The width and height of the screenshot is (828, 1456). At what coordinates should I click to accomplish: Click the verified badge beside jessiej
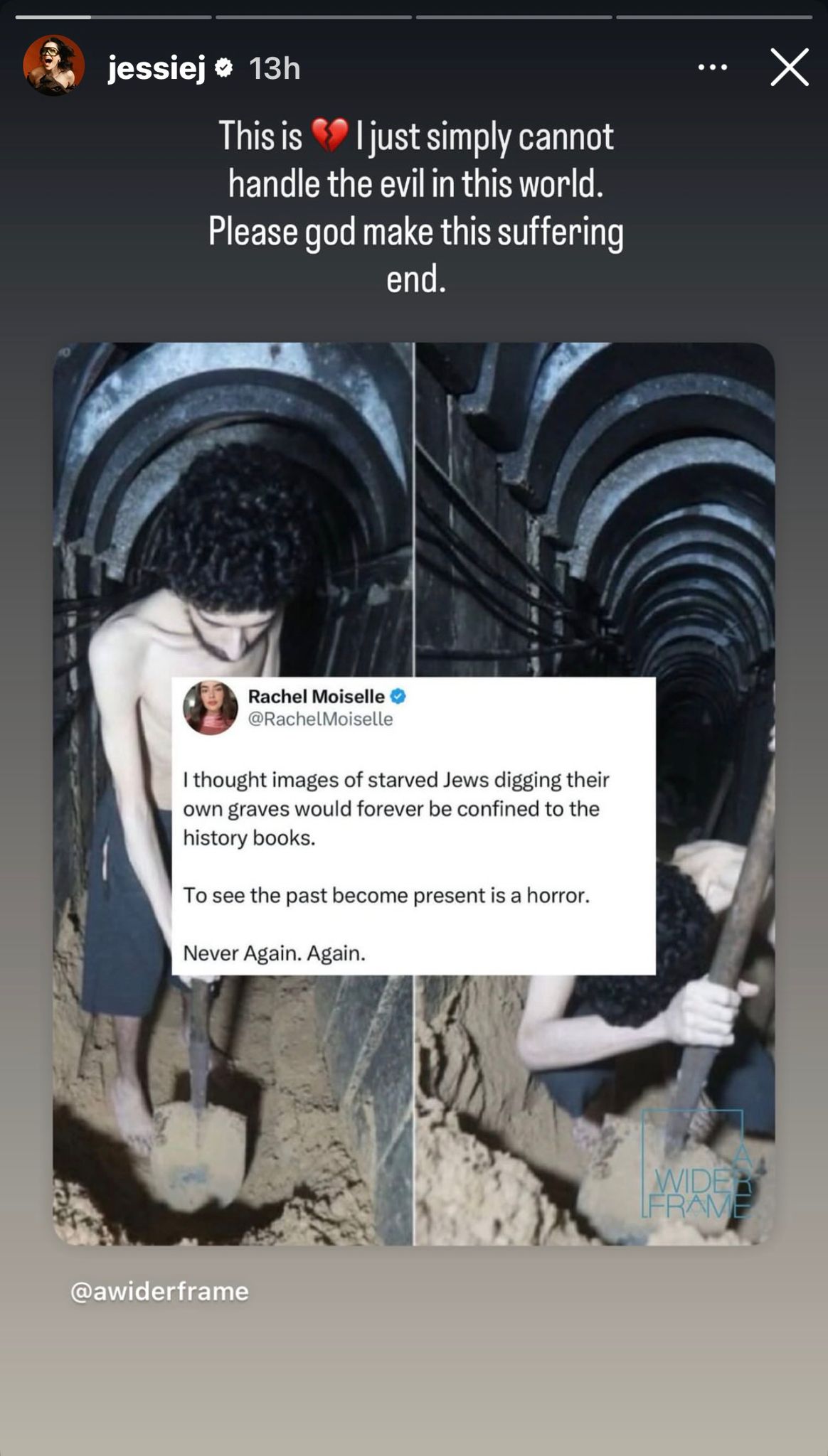tap(224, 68)
